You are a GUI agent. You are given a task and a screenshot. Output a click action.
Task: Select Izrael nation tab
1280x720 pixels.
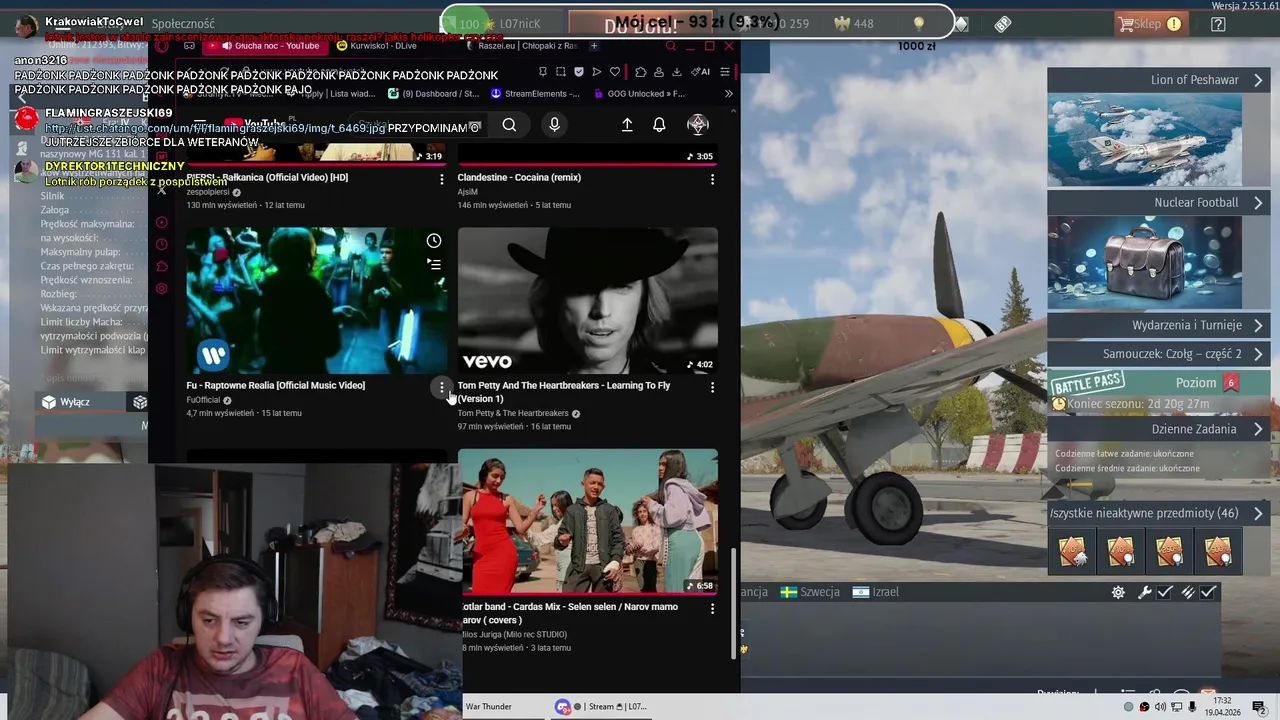pyautogui.click(x=876, y=592)
